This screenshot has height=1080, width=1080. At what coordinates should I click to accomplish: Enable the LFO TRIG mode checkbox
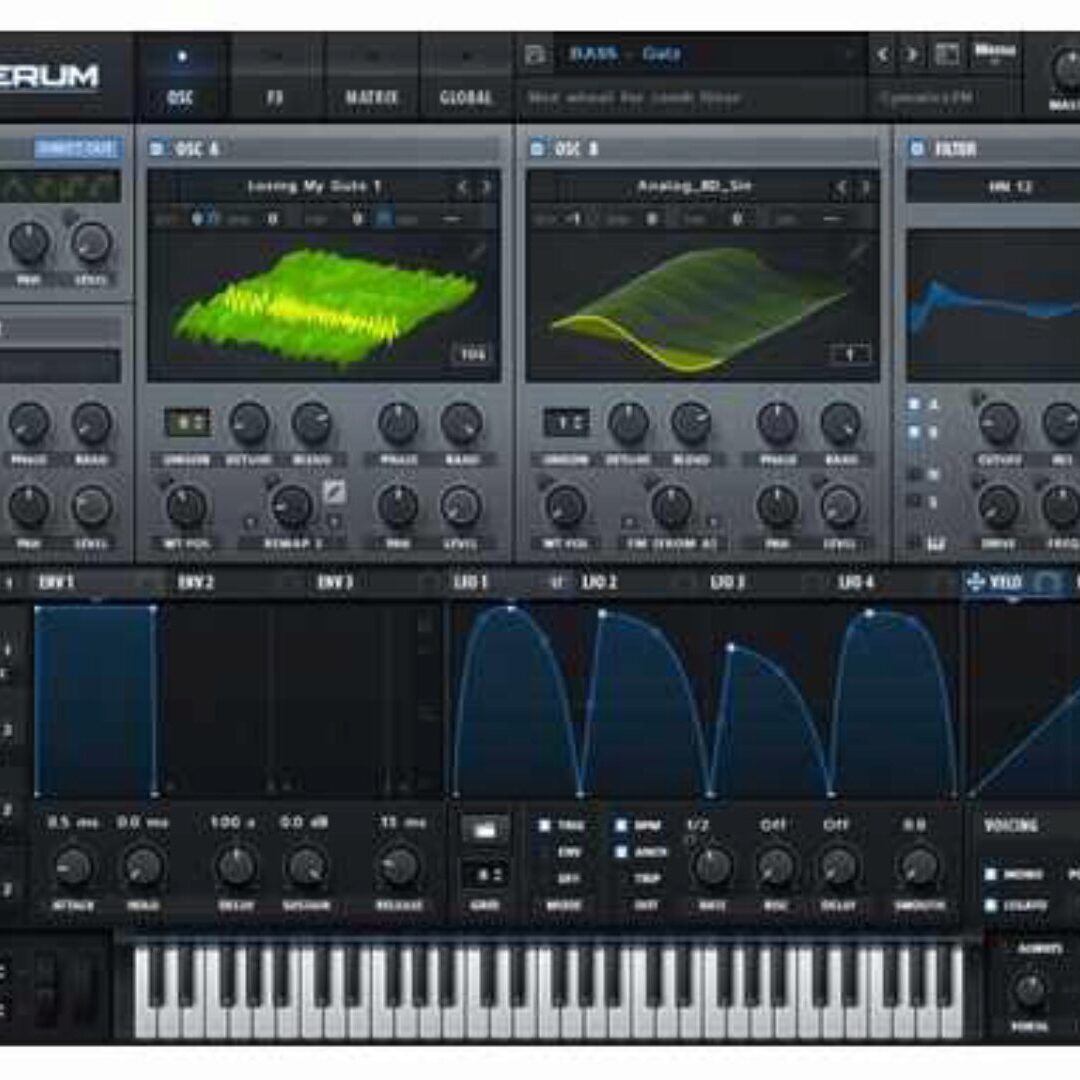(545, 826)
